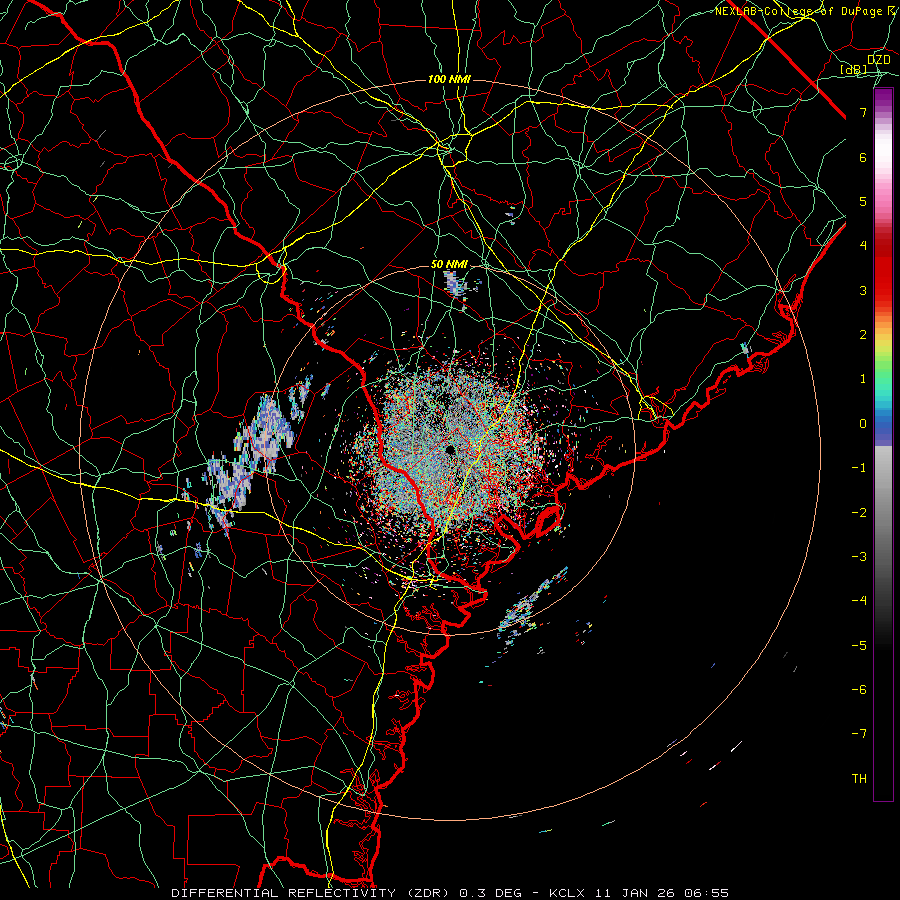The height and width of the screenshot is (900, 900).
Task: Click the '11 JAN 26 06:55' timestamp
Action: point(660,893)
